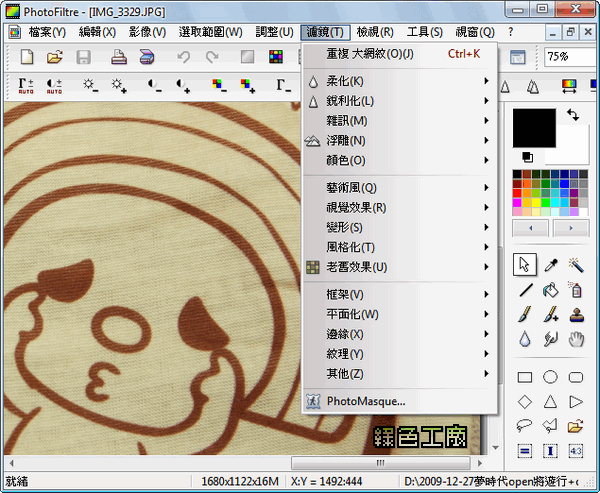
Task: Increase brightness with sun plus icon
Action: tap(119, 85)
